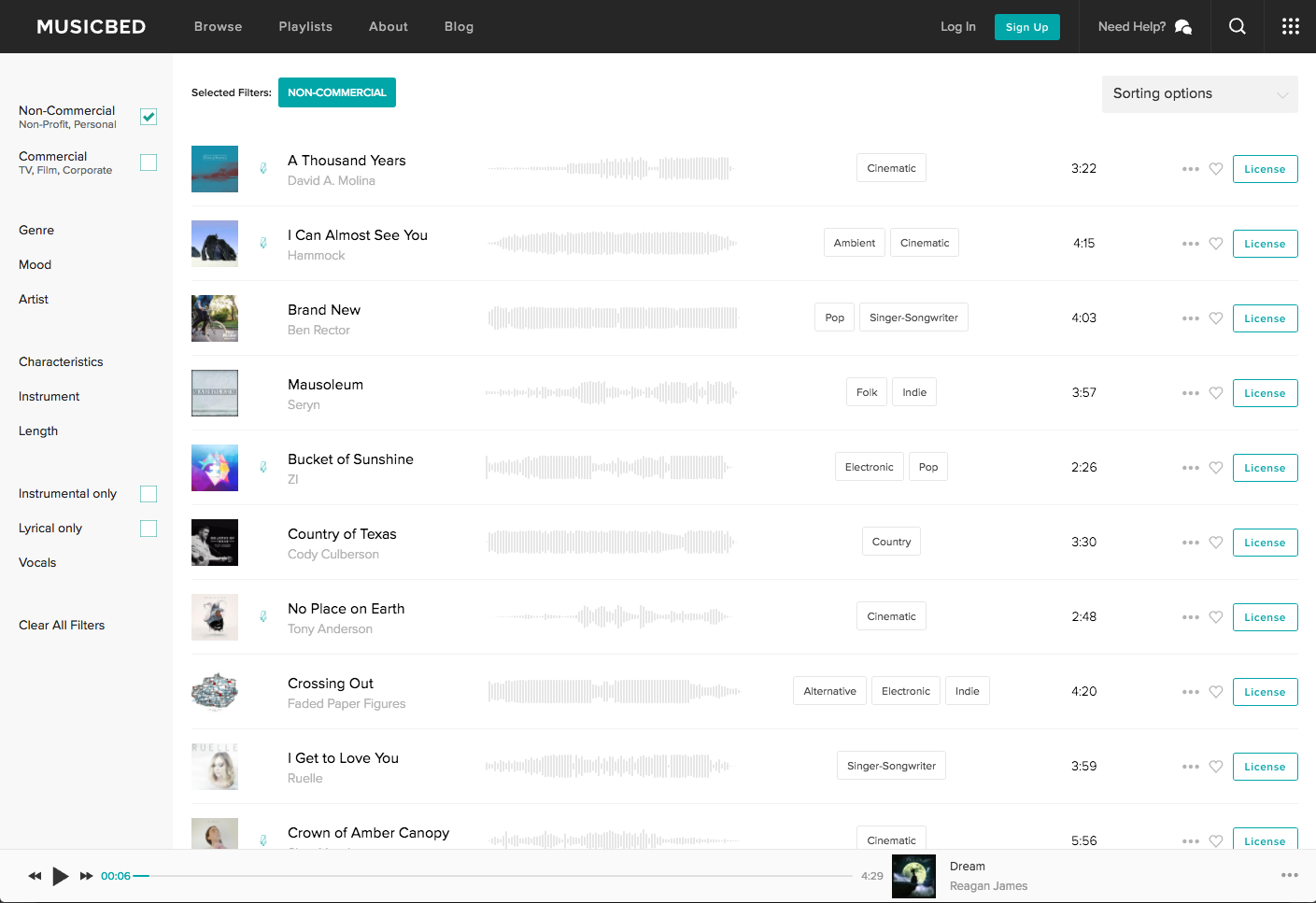This screenshot has width=1316, height=903.
Task: Open the apps grid menu icon
Action: [1290, 26]
